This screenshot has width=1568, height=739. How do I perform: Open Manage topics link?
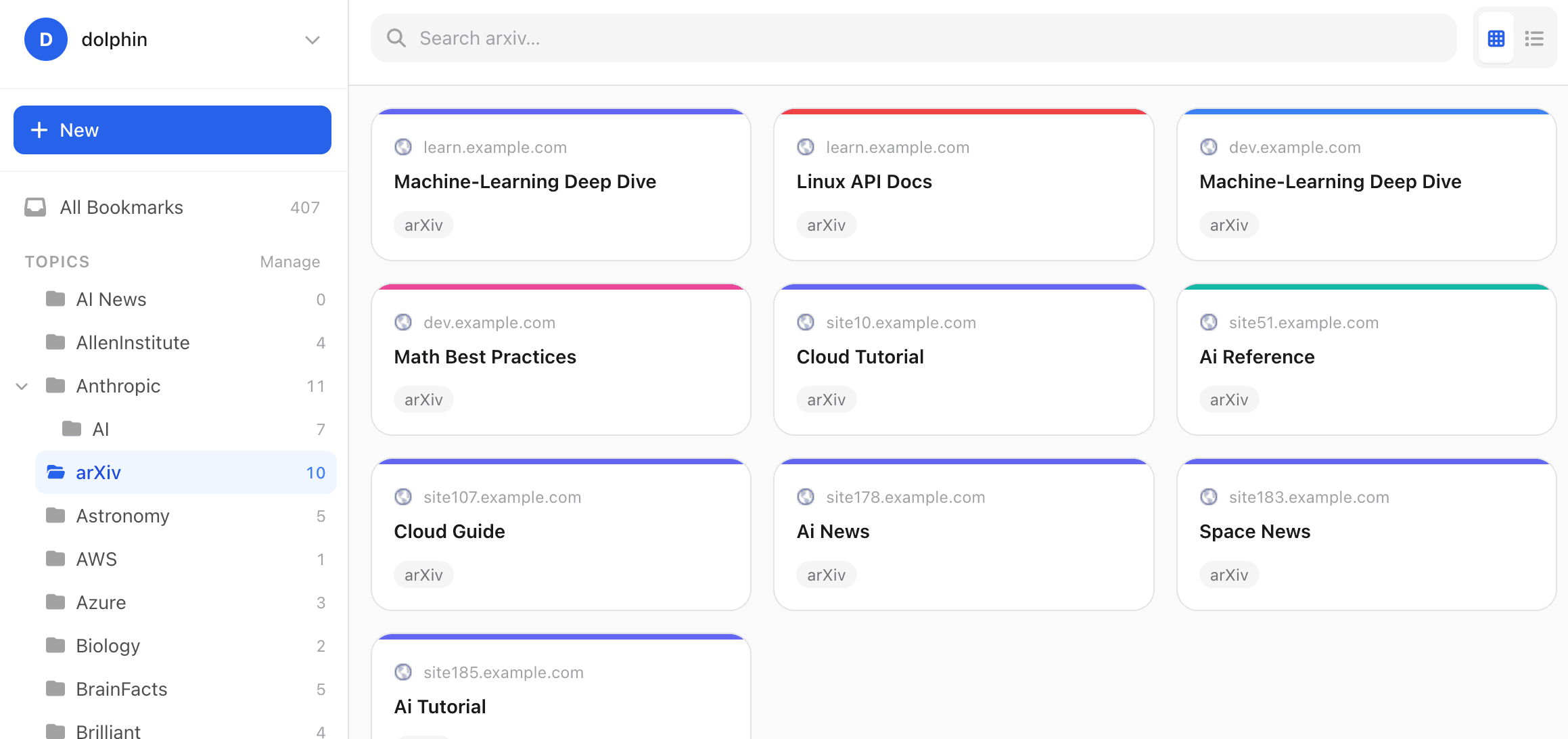coord(290,262)
